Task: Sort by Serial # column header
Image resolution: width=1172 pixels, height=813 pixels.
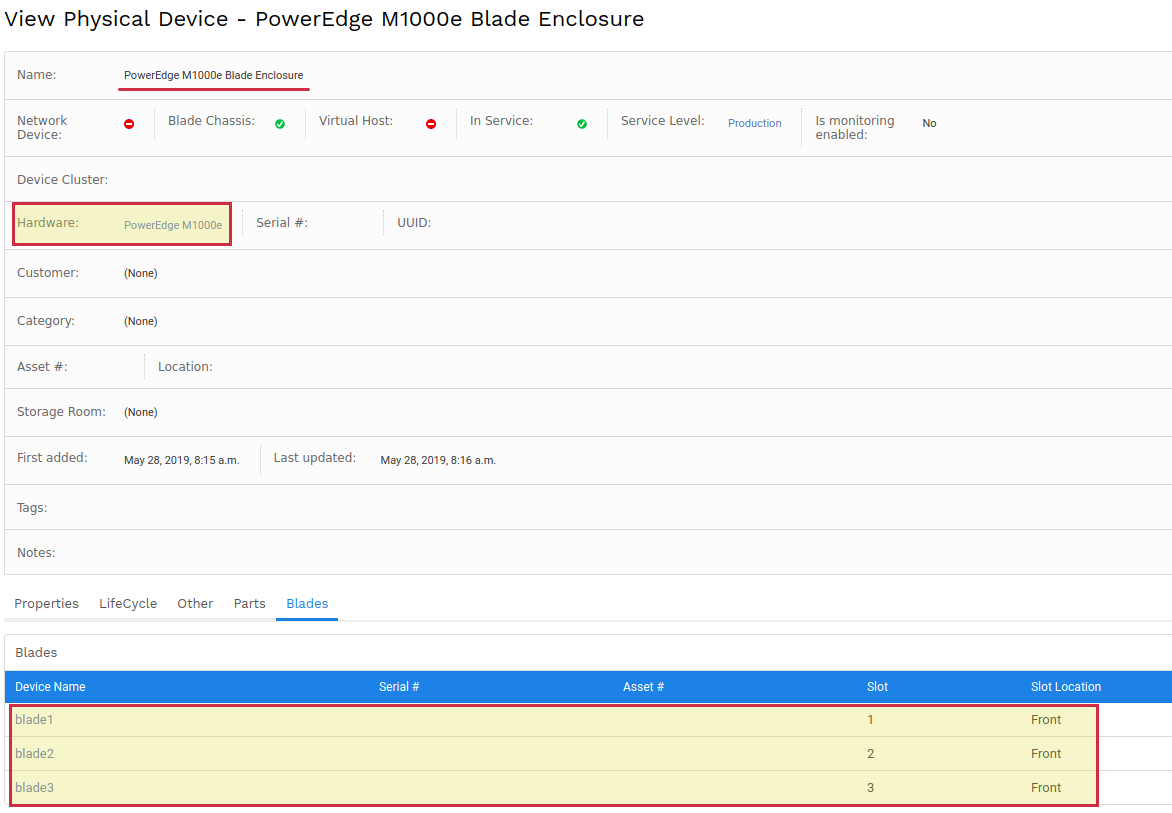Action: point(399,687)
